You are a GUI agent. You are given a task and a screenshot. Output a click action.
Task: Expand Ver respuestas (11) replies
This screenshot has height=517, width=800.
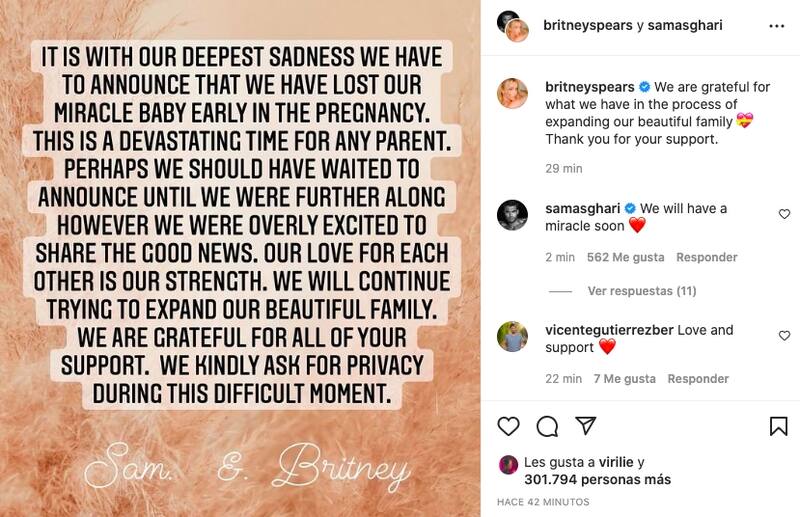click(641, 291)
